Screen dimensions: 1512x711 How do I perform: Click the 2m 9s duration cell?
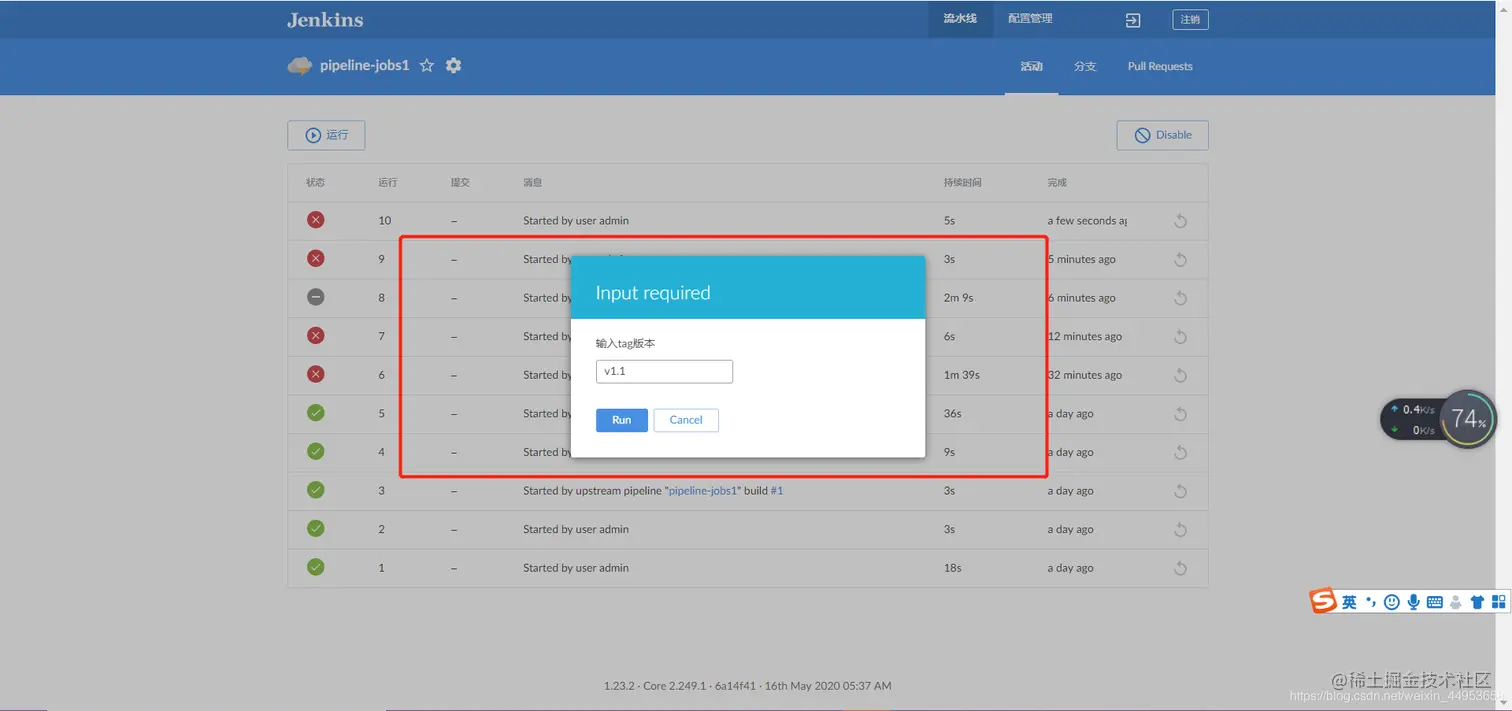click(958, 298)
